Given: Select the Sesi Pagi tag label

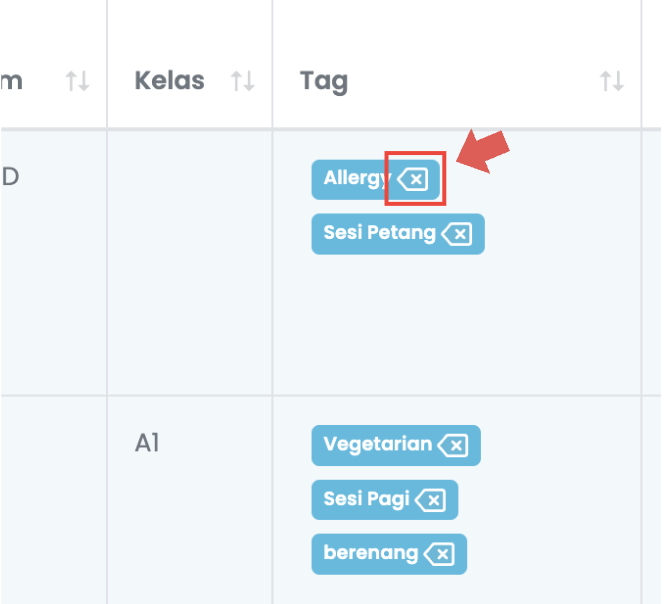Looking at the screenshot, I should tap(367, 499).
